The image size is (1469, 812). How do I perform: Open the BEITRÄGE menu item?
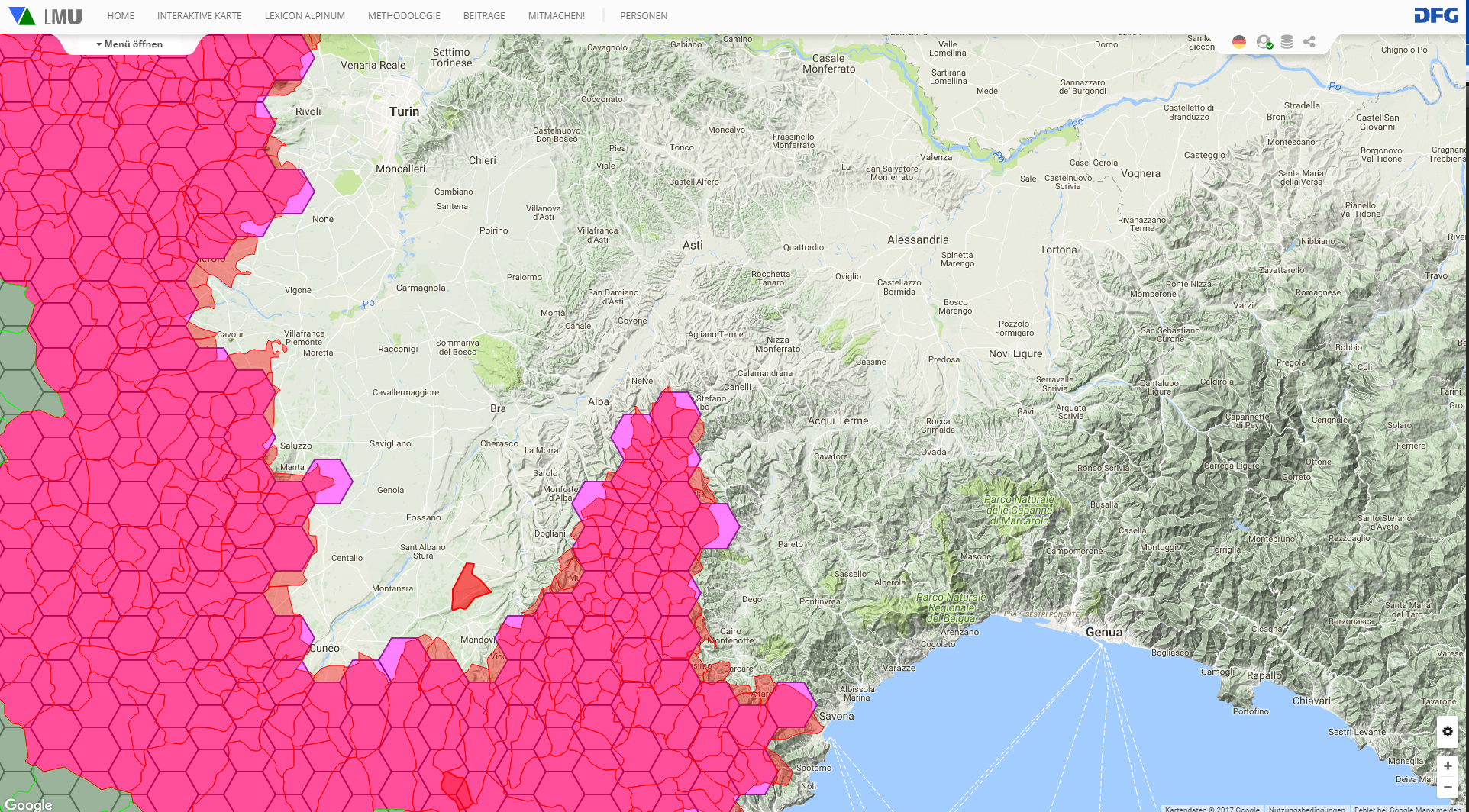point(484,16)
